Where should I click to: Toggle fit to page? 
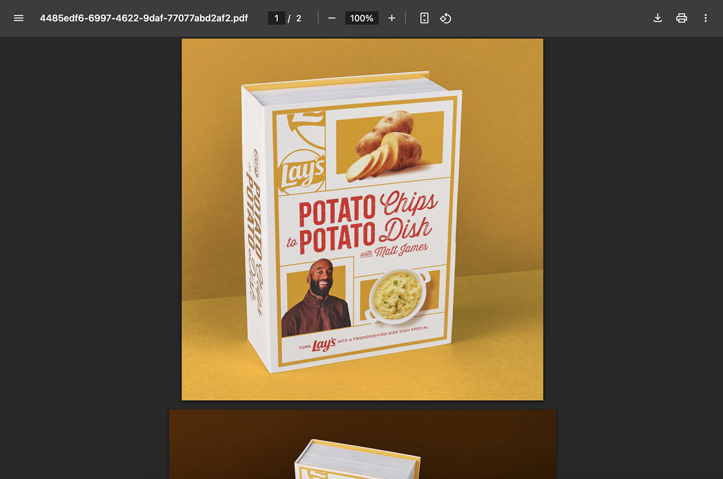point(424,18)
